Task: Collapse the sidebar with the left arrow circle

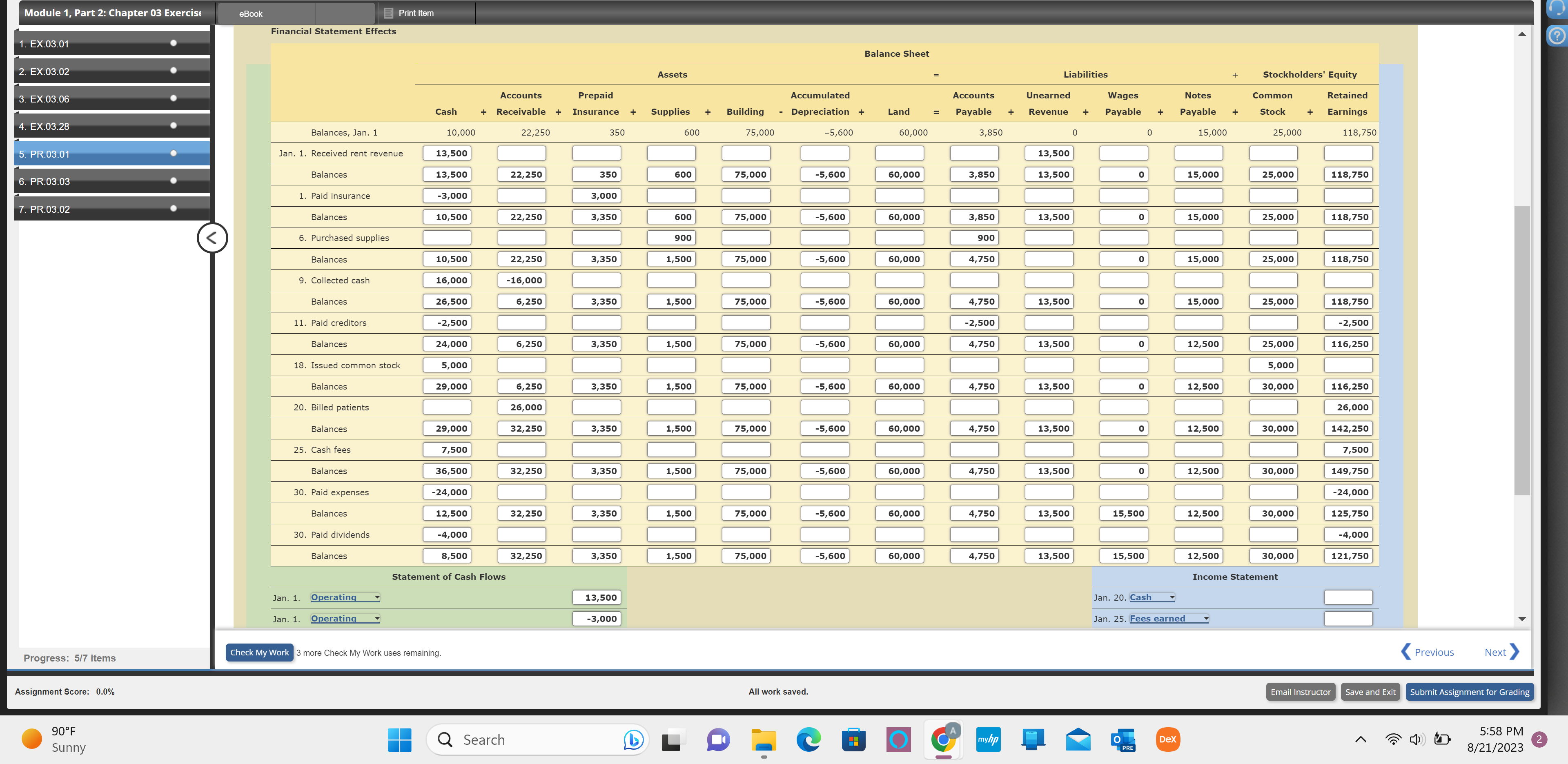Action: [212, 237]
